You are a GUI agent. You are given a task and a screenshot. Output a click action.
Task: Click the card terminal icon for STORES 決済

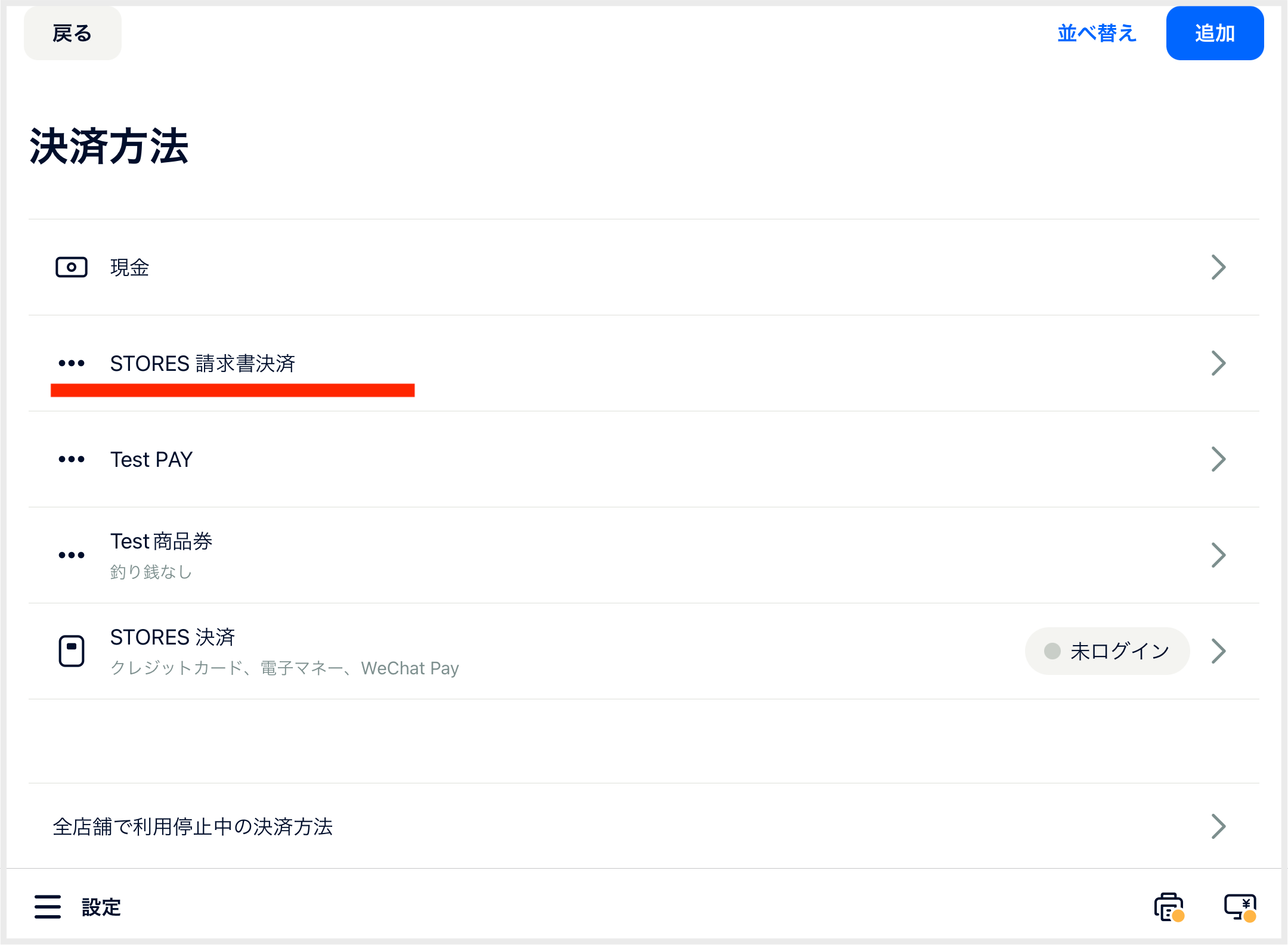[x=72, y=651]
